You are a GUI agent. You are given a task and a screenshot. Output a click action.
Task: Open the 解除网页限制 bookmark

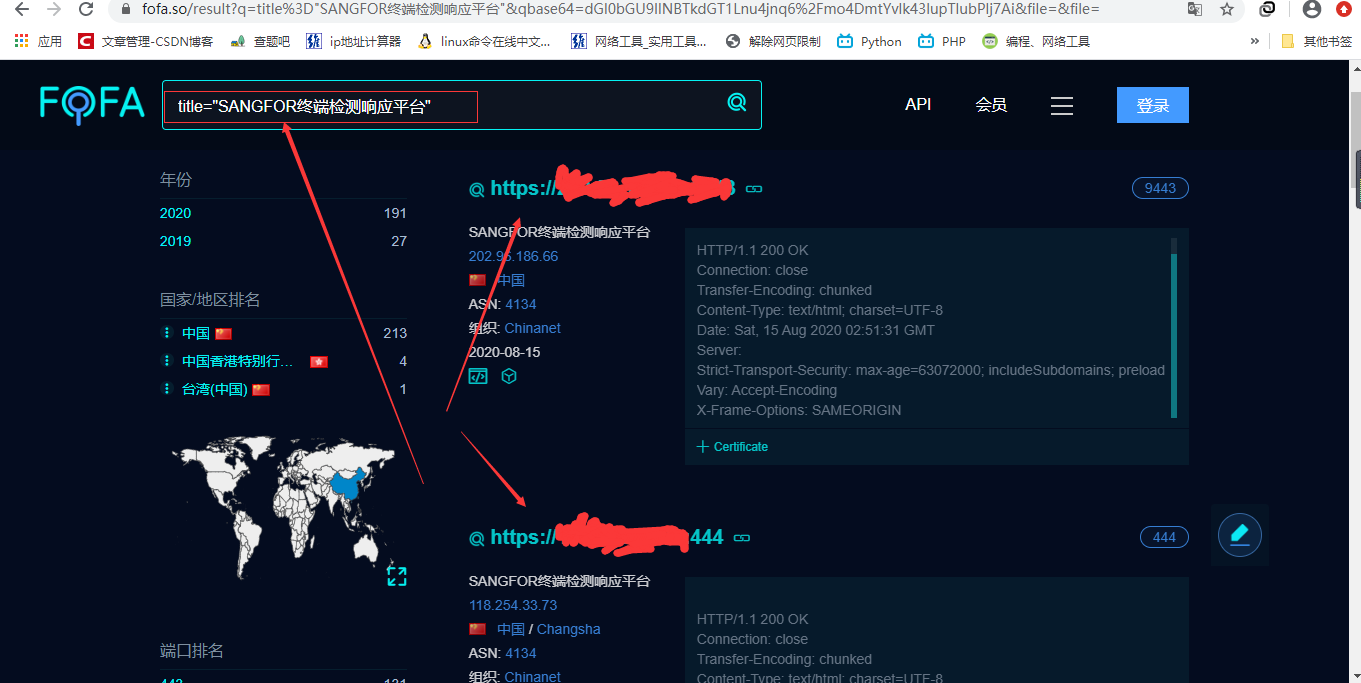[773, 41]
